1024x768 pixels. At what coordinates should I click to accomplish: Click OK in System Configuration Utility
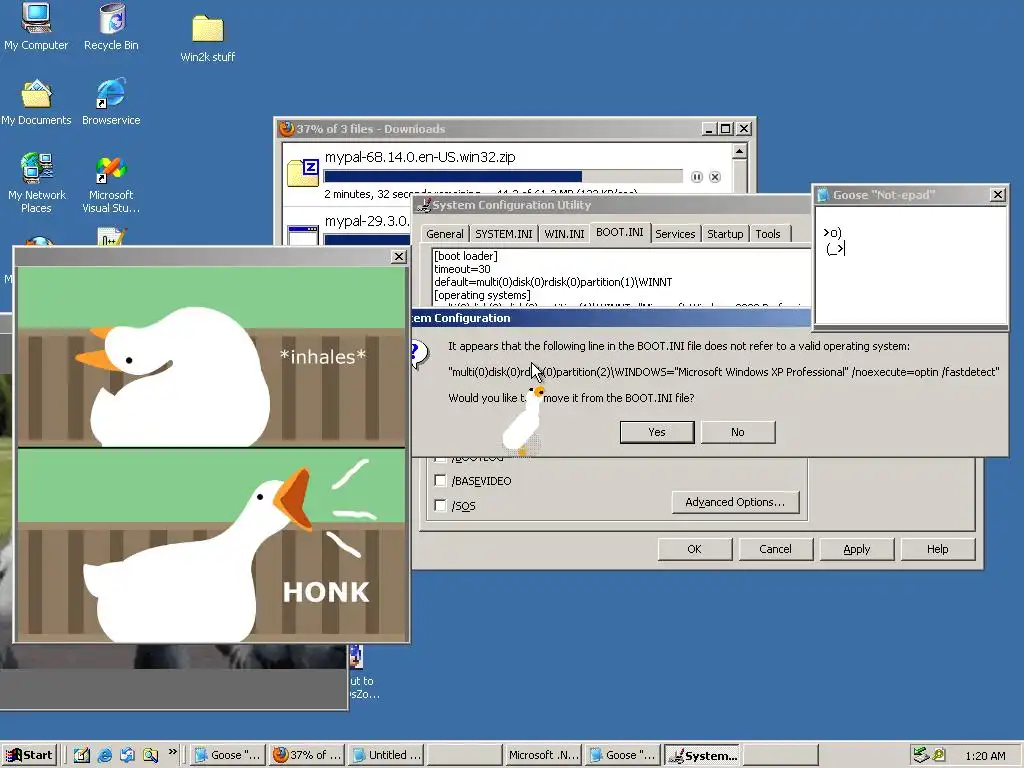[x=694, y=549]
